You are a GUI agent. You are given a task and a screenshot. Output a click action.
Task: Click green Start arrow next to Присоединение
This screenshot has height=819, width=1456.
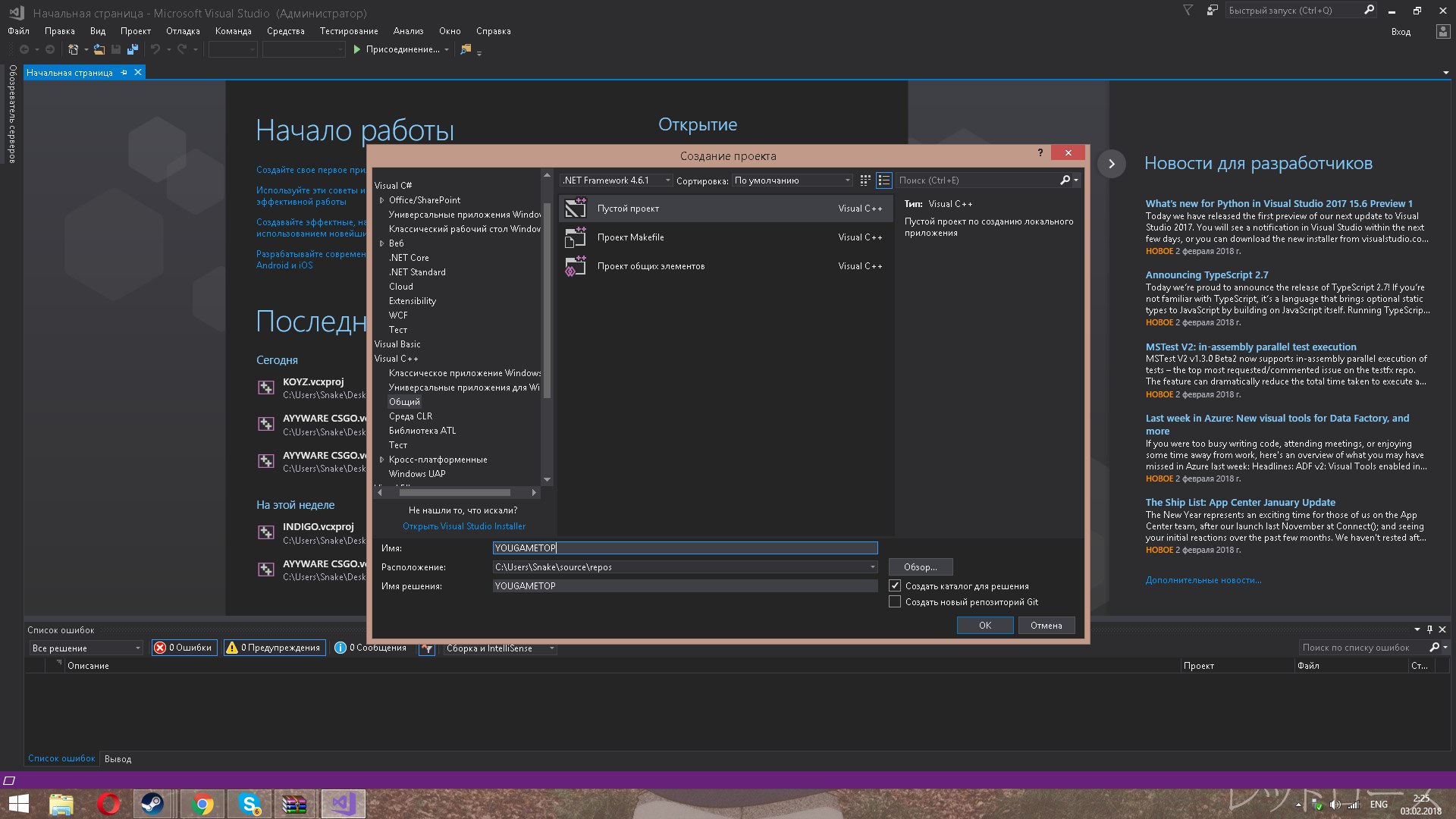(356, 49)
